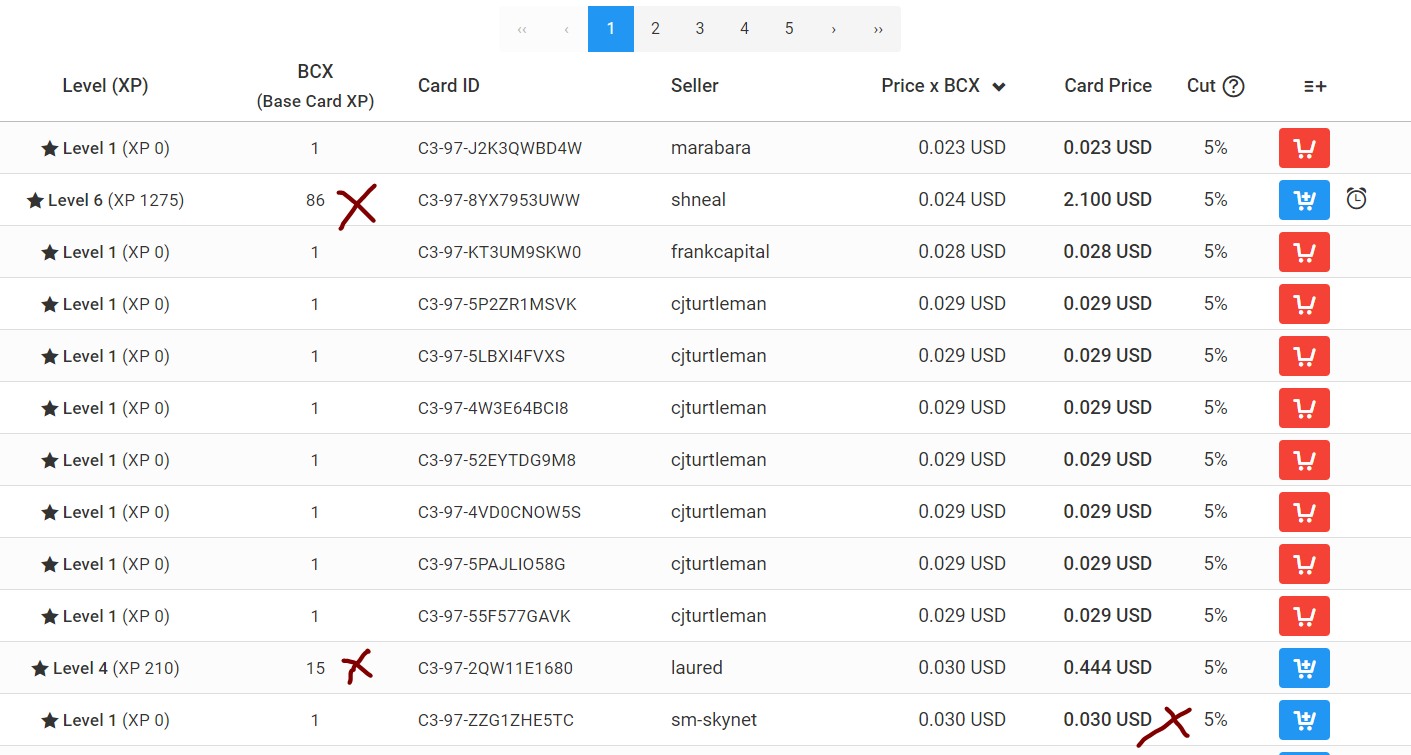The width and height of the screenshot is (1411, 755).
Task: Sort by the Level (XP) column header
Action: click(x=105, y=86)
